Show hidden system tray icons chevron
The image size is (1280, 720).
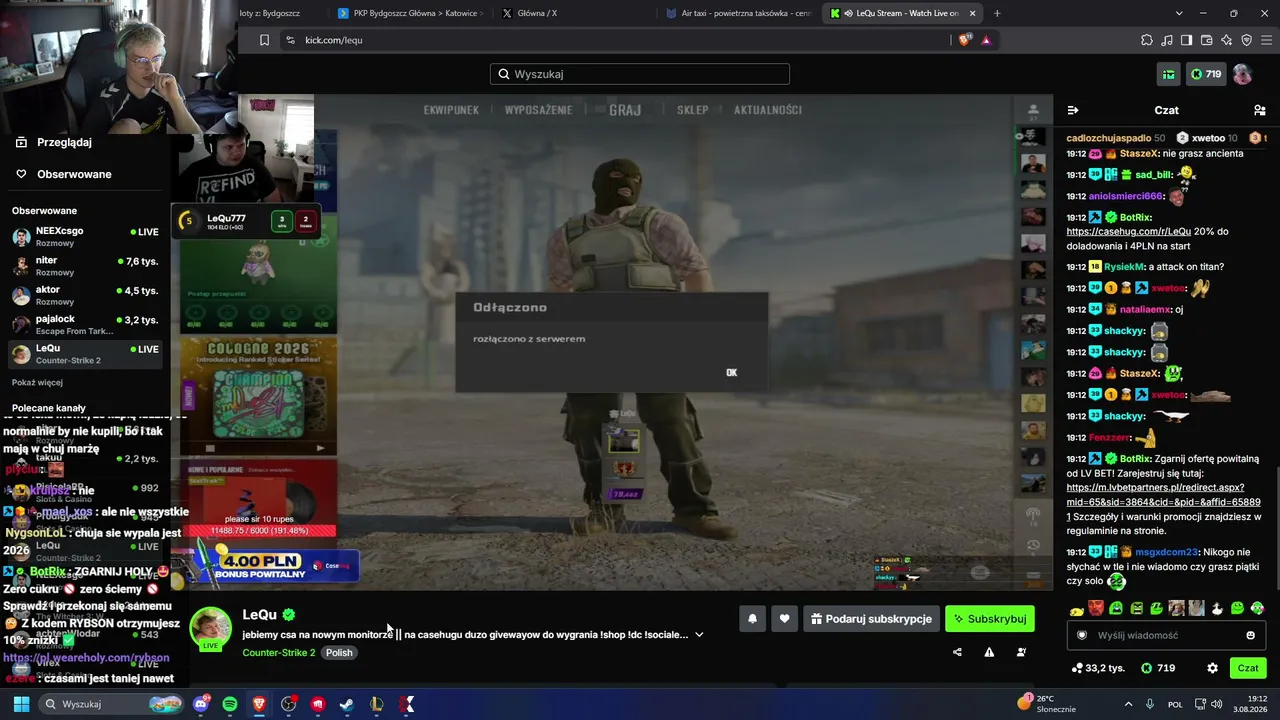point(1128,704)
